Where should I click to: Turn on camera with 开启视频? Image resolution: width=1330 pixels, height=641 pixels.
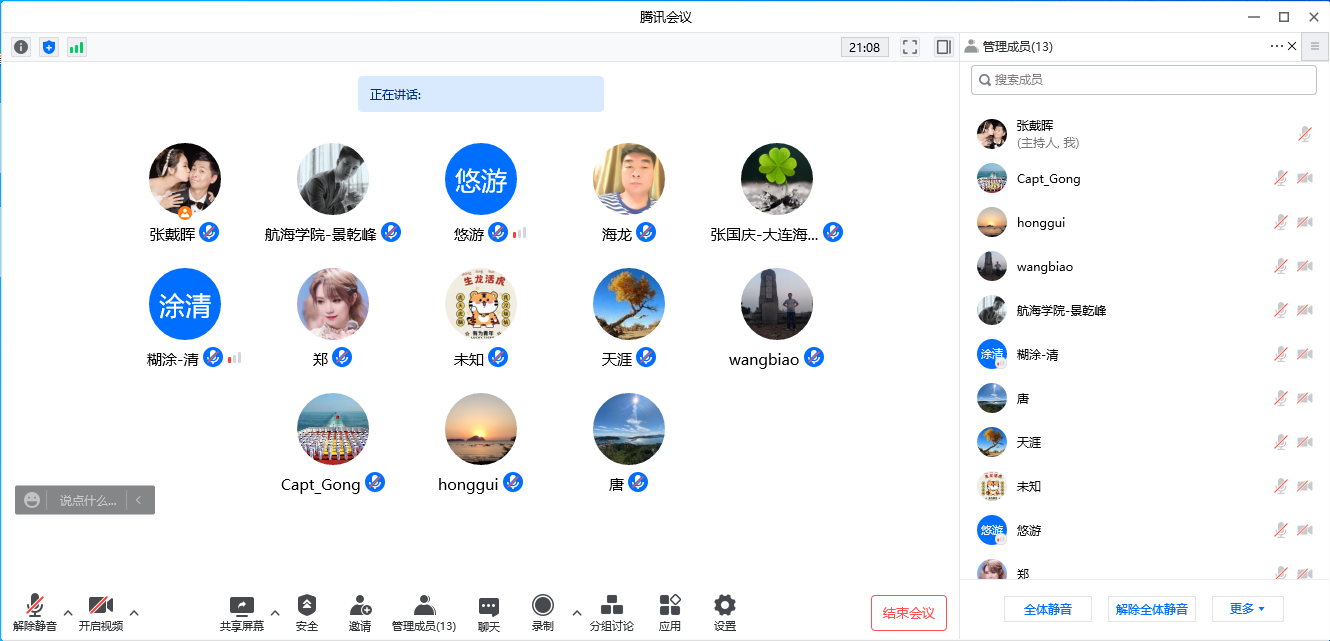tap(101, 612)
